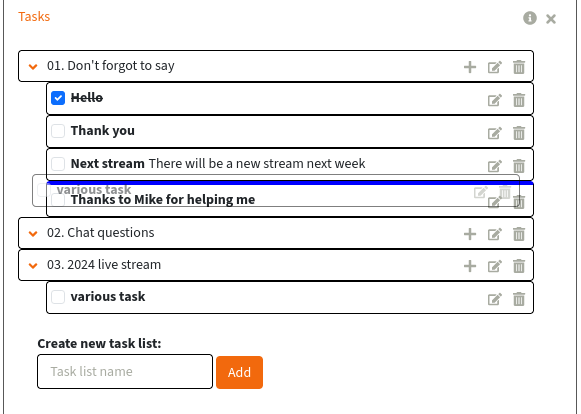Collapse the "01. Don't forgot to say" list

point(33,67)
